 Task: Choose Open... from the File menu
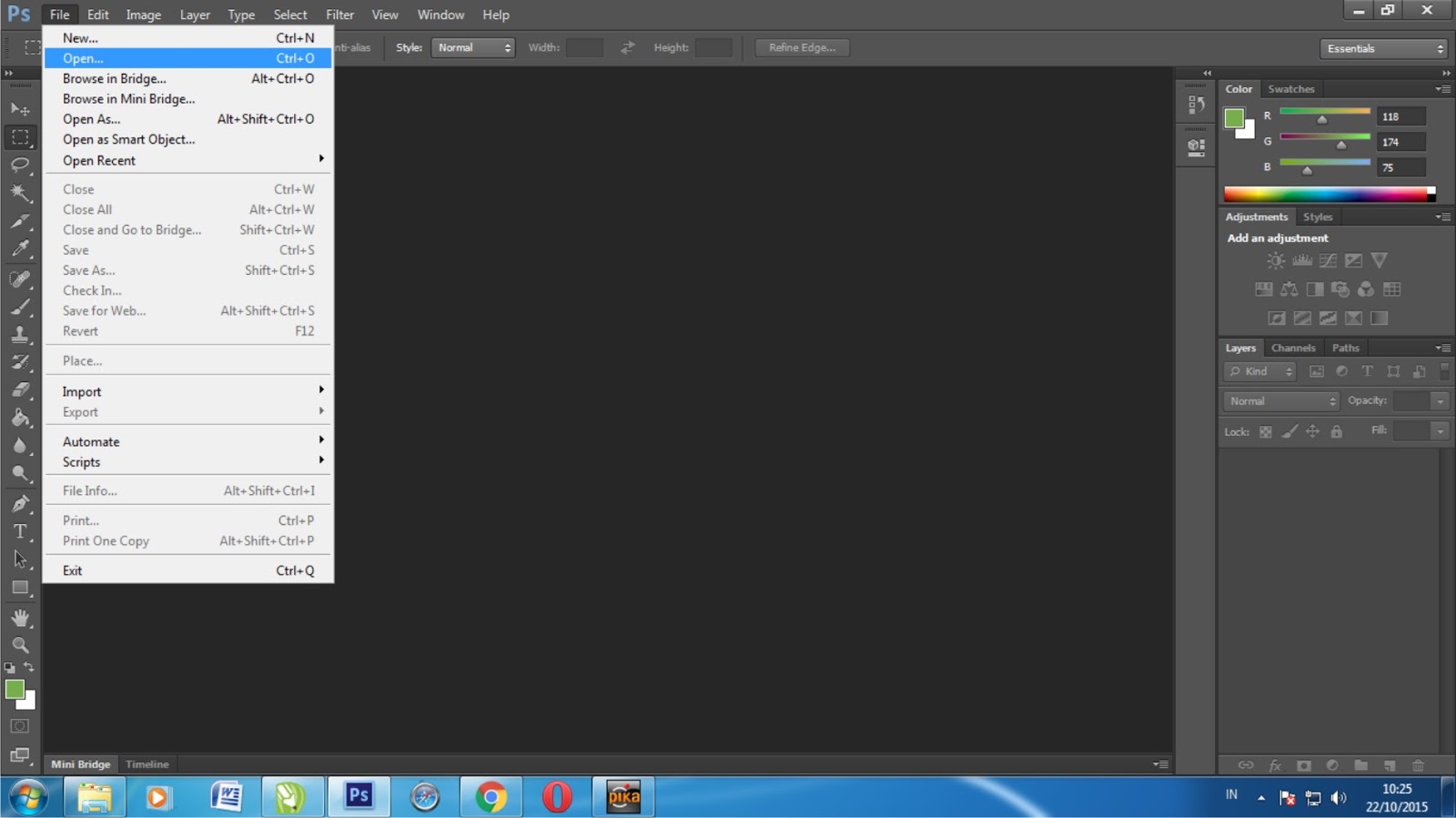pyautogui.click(x=188, y=58)
